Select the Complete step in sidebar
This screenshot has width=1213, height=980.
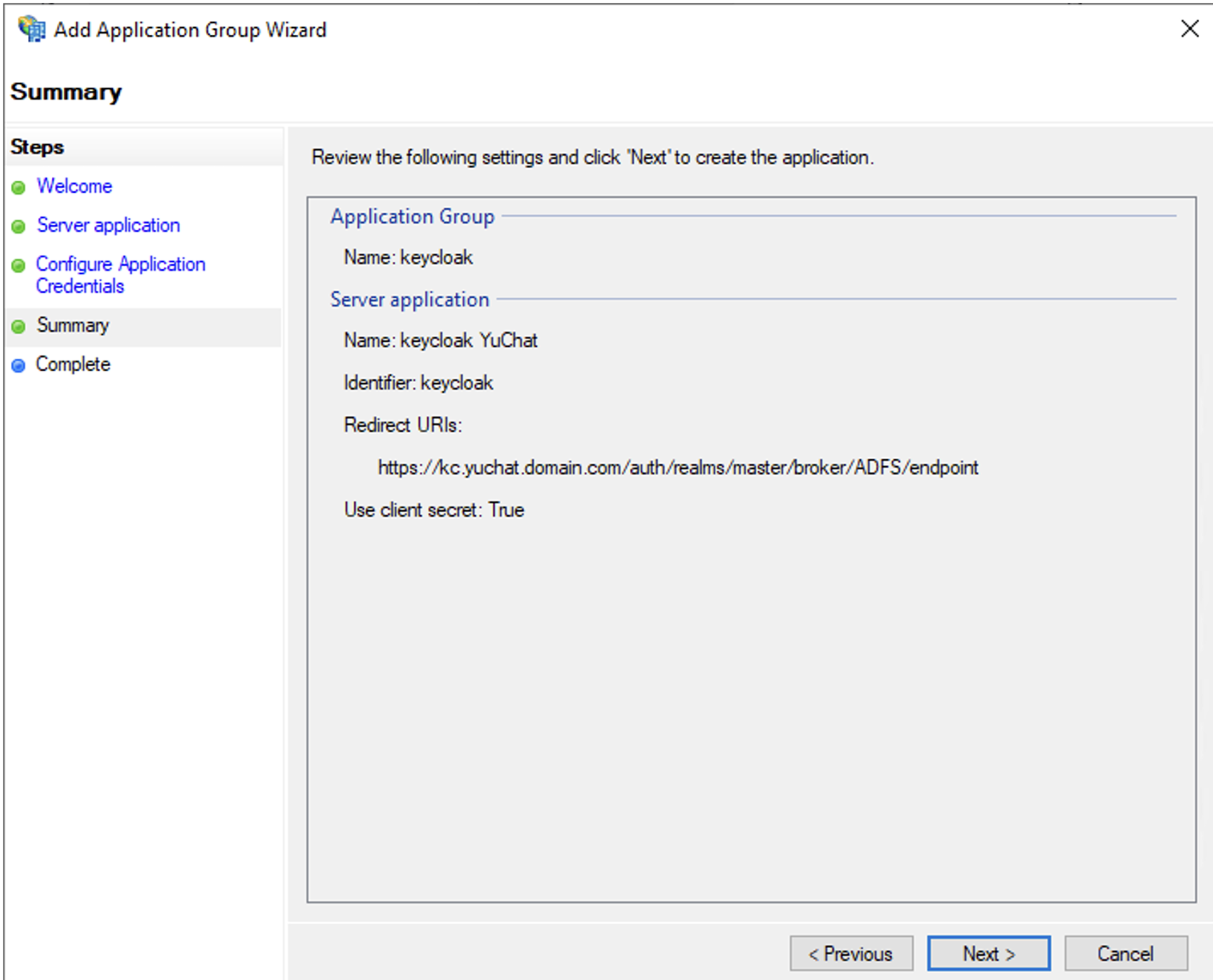coord(73,364)
